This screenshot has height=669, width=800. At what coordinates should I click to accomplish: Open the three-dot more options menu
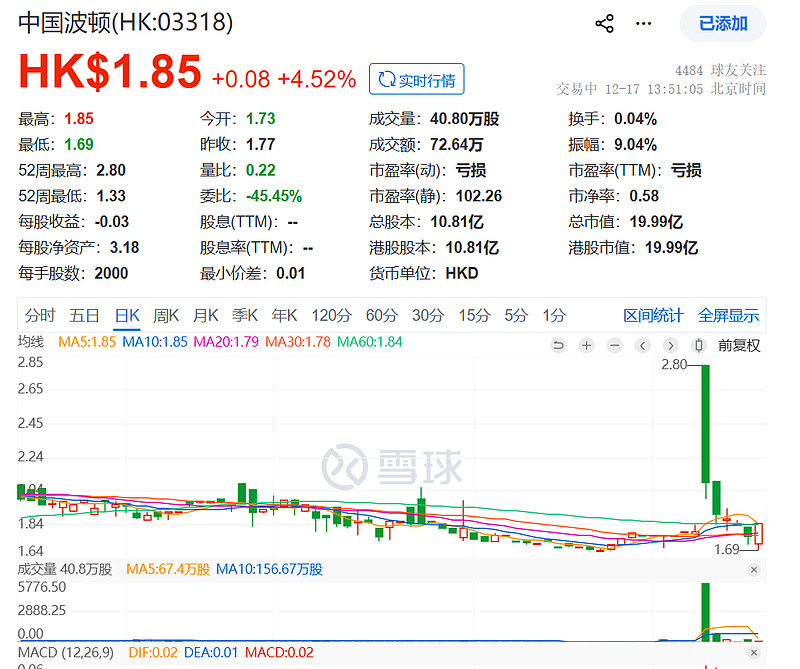point(643,23)
